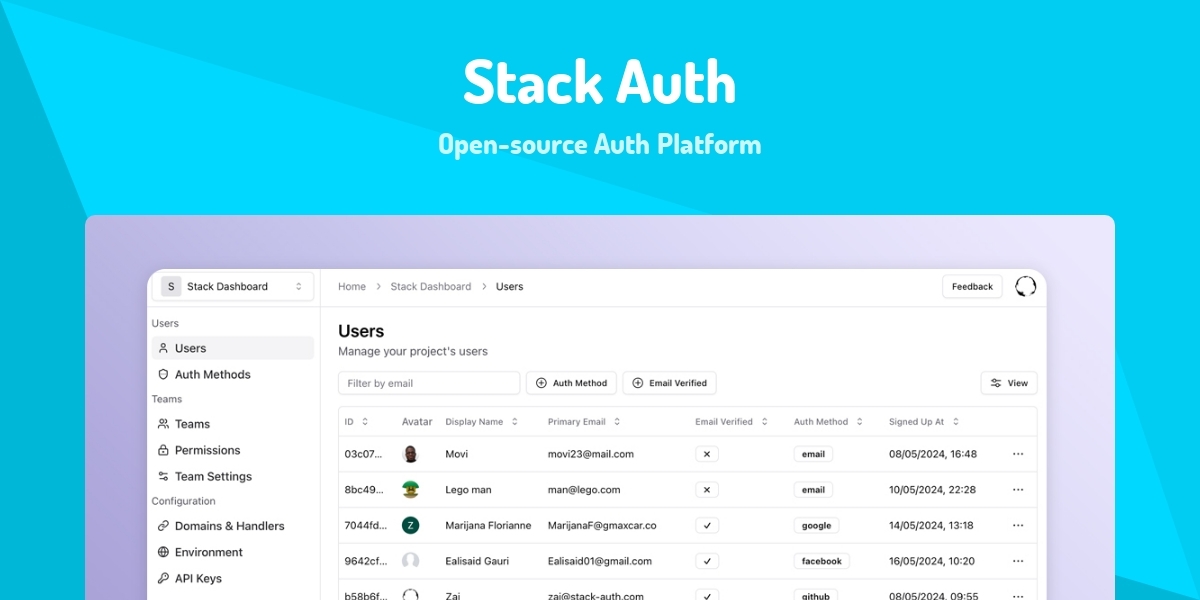The image size is (1200, 600).
Task: Click the unverified X badge for Movi
Action: [x=706, y=454]
